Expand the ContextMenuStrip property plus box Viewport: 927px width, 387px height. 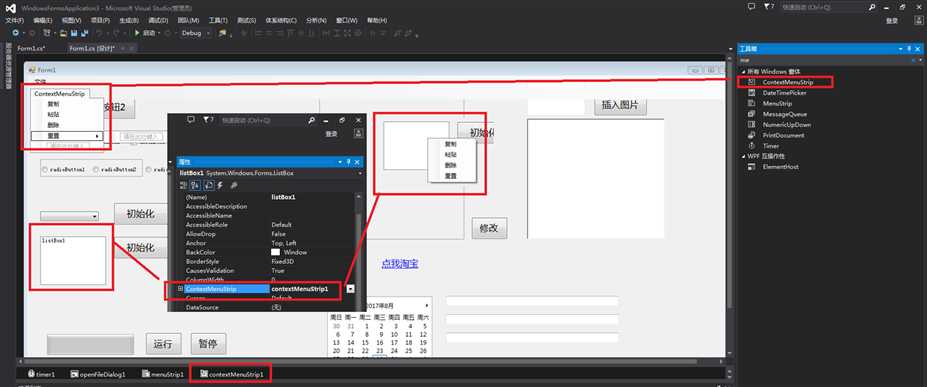click(180, 289)
